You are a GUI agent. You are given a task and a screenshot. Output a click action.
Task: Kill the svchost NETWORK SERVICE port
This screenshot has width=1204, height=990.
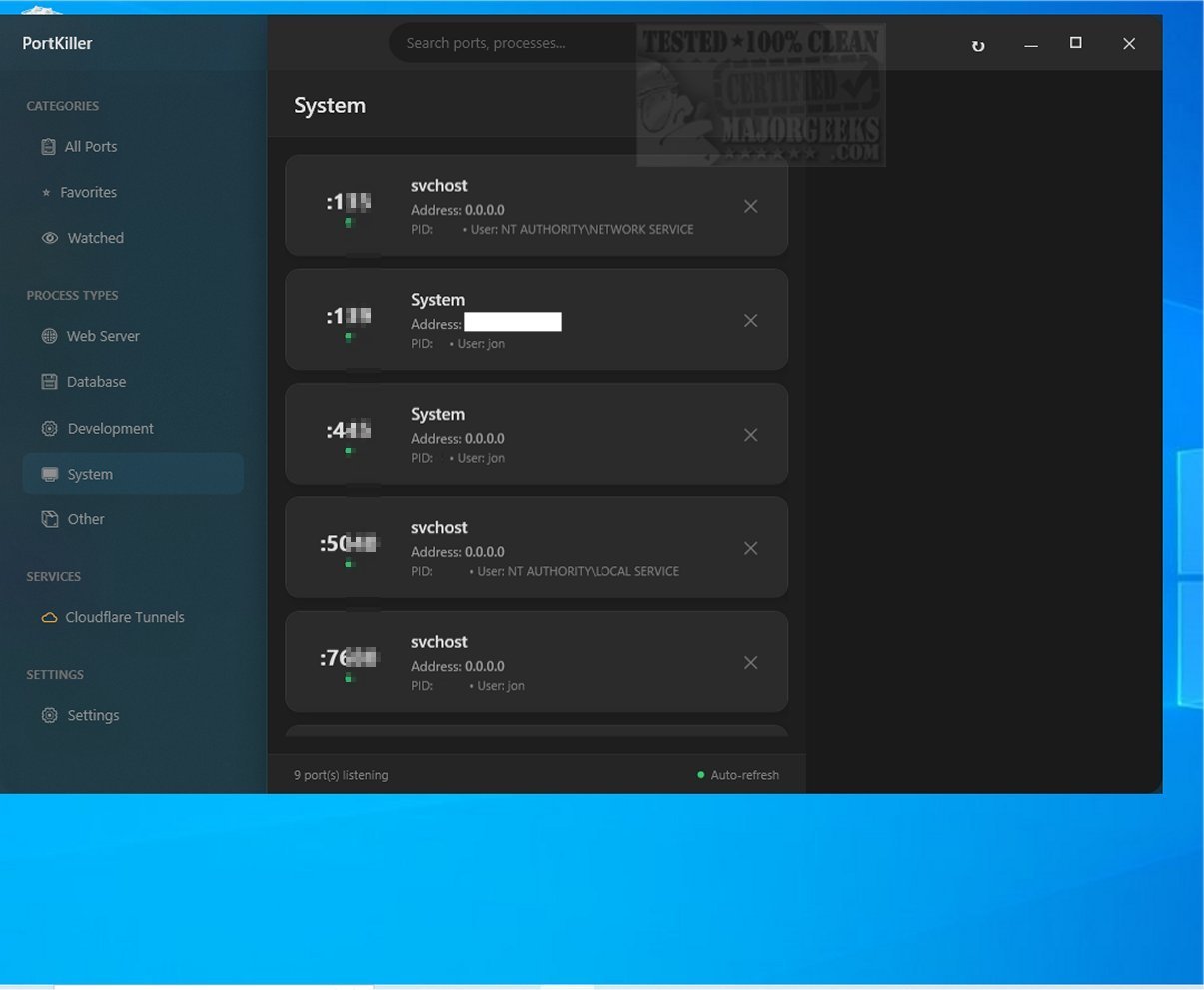(x=750, y=206)
